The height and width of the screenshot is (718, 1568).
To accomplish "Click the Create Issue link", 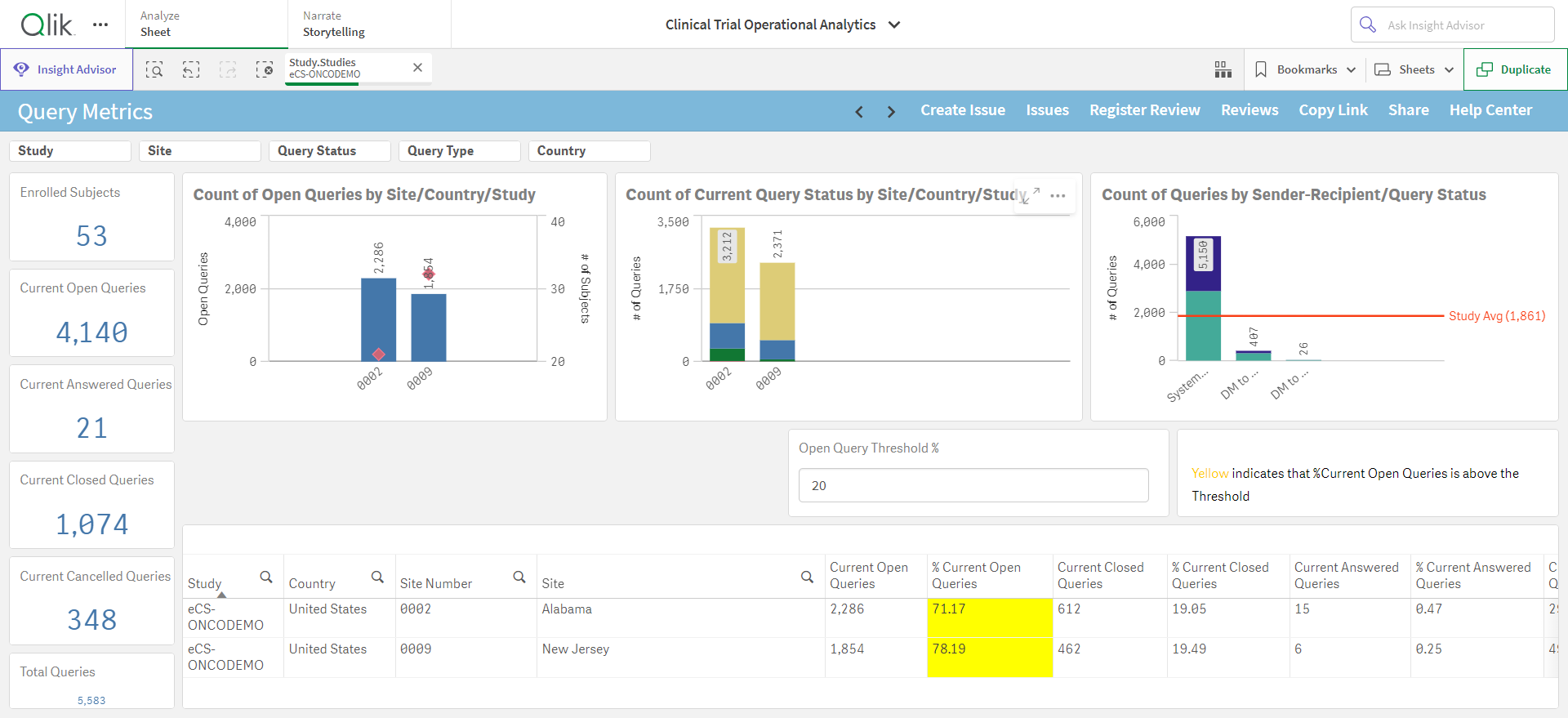I will (963, 110).
